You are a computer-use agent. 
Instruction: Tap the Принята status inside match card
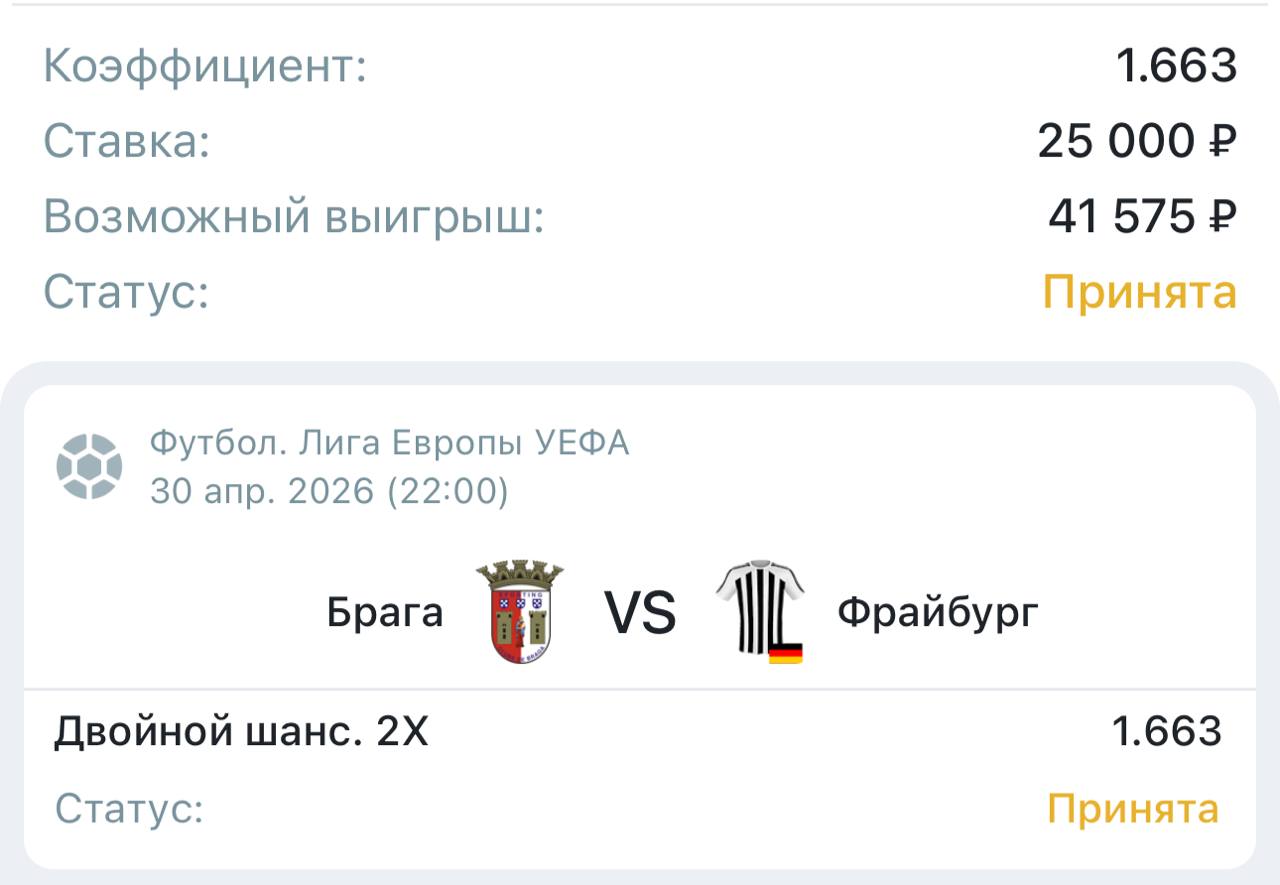(1133, 808)
